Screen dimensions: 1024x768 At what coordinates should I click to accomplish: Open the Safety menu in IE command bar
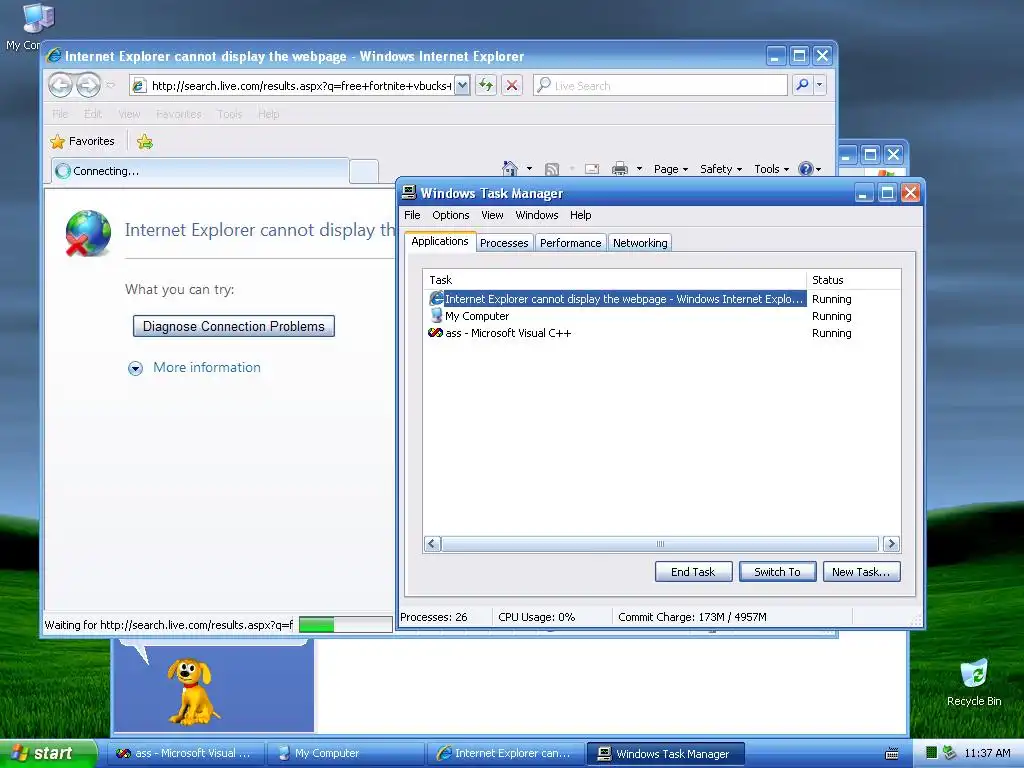(x=721, y=169)
